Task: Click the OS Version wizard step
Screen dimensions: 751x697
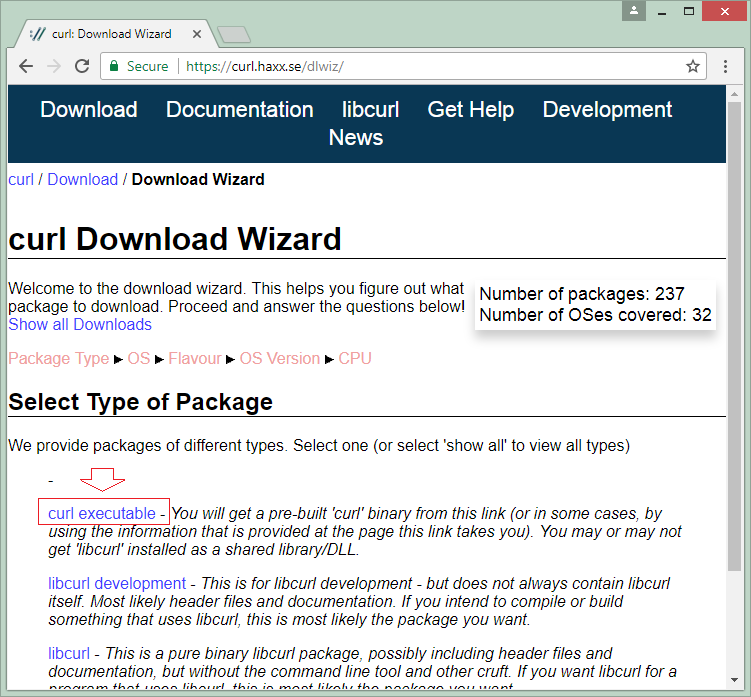Action: (280, 358)
